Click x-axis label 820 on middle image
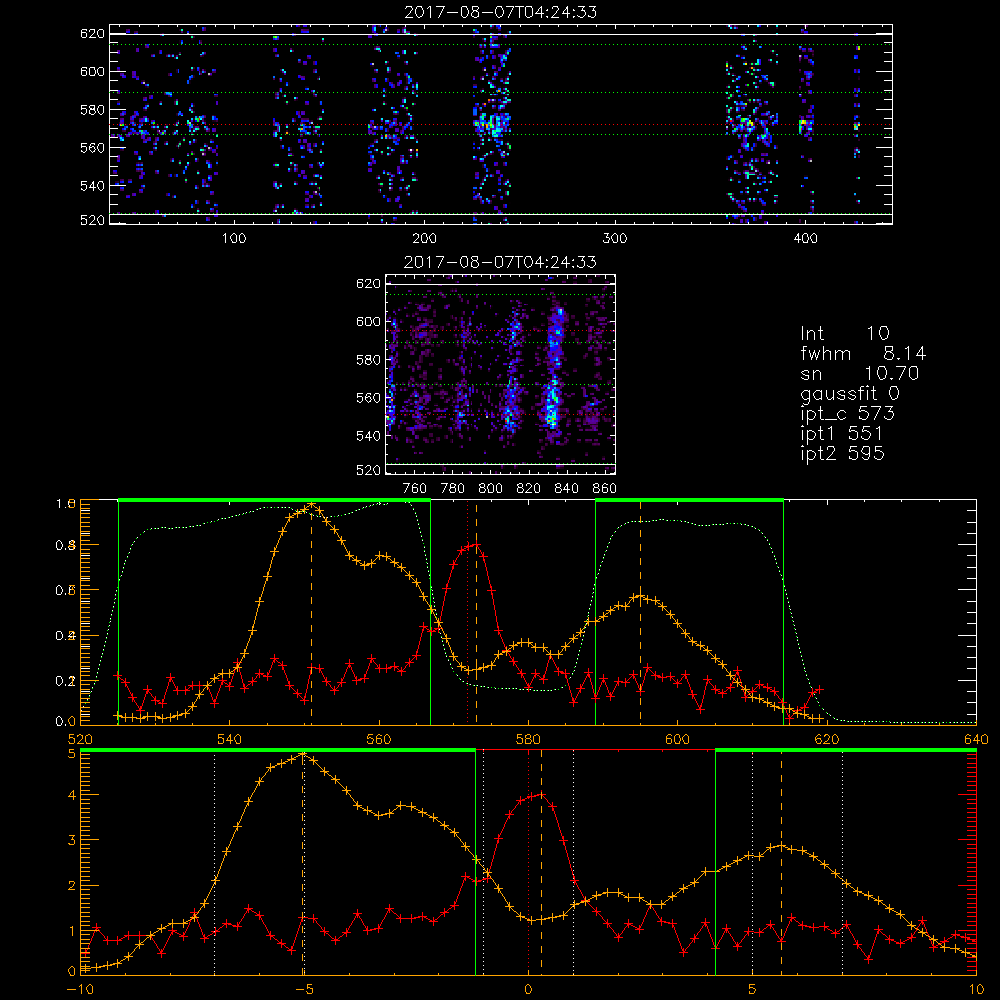The height and width of the screenshot is (1000, 1000). click(x=529, y=489)
